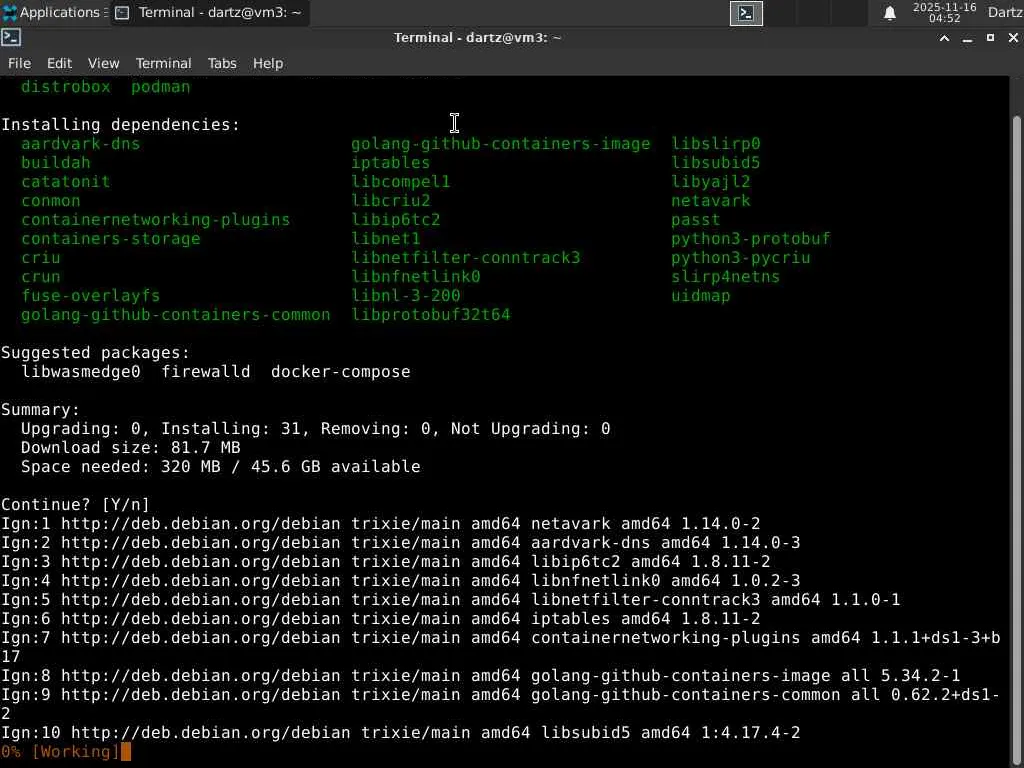Click the Dartz user menu button

[x=1004, y=13]
